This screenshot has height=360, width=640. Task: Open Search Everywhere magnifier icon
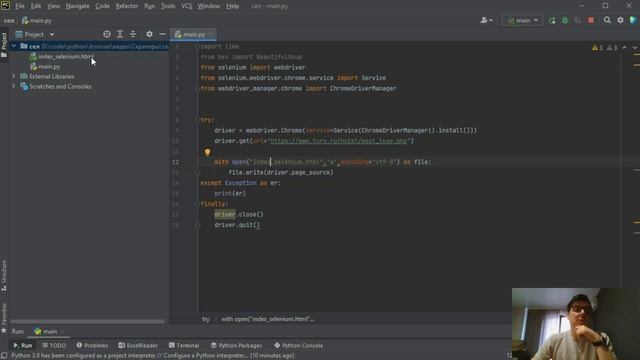[607, 20]
